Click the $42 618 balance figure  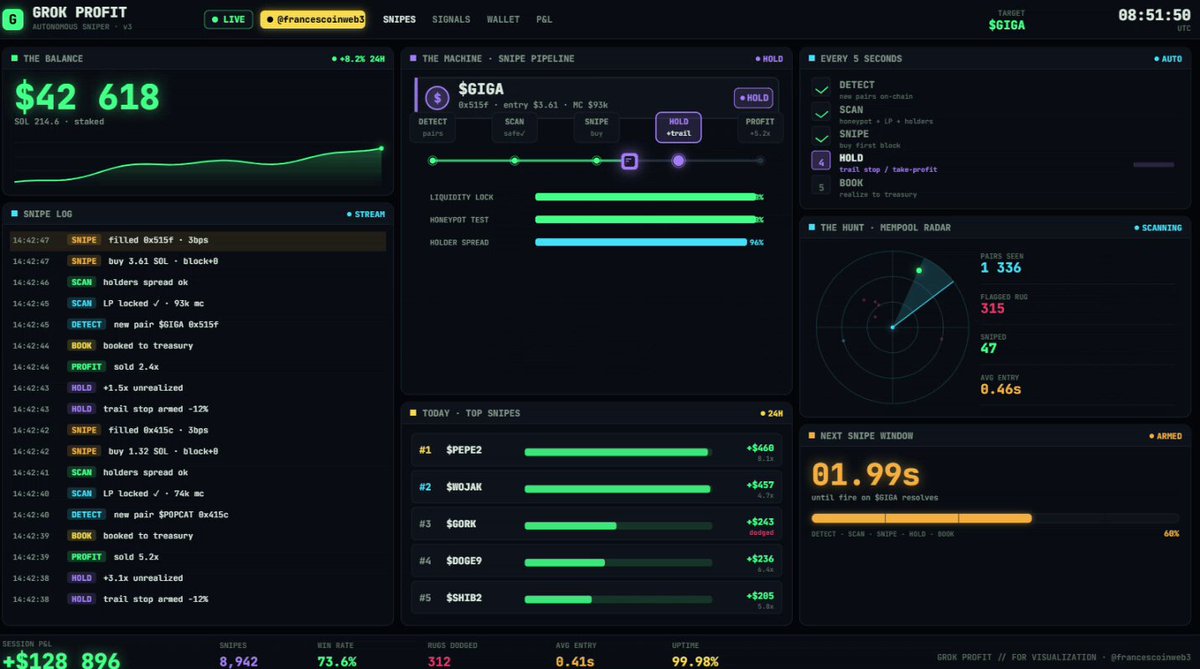[x=87, y=97]
